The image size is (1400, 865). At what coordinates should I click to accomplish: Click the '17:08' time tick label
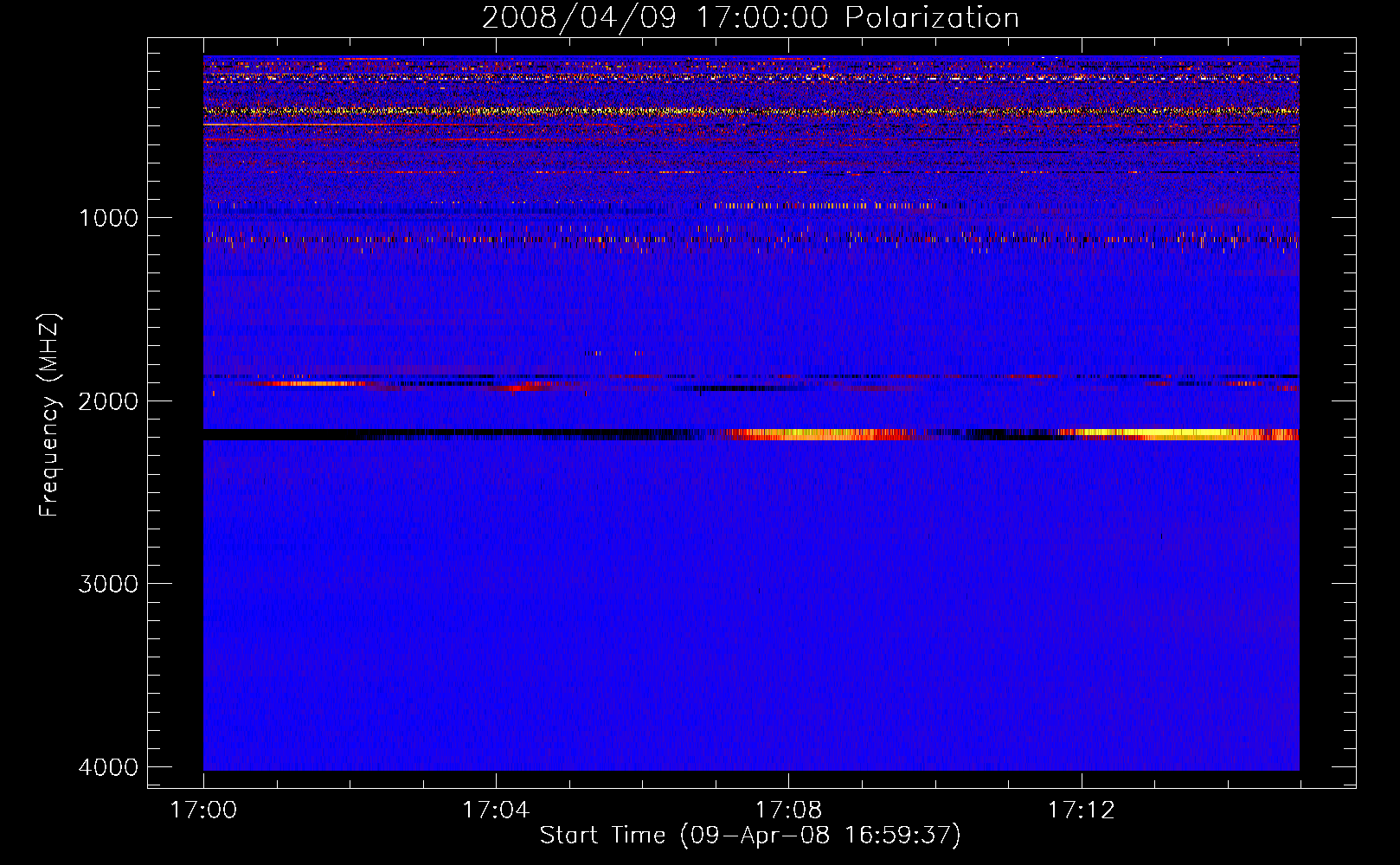point(788,810)
